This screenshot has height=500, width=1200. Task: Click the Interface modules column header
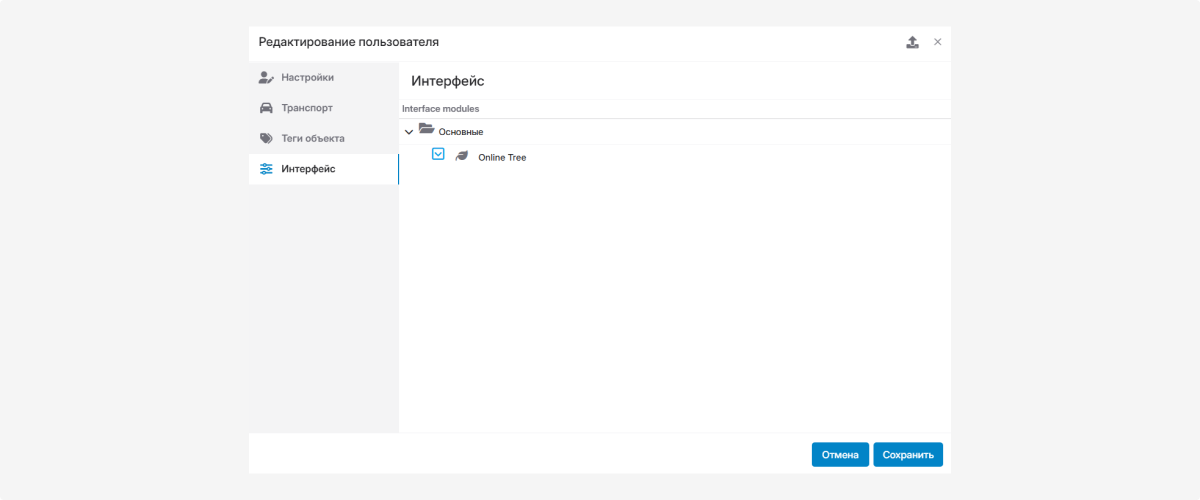click(x=440, y=109)
